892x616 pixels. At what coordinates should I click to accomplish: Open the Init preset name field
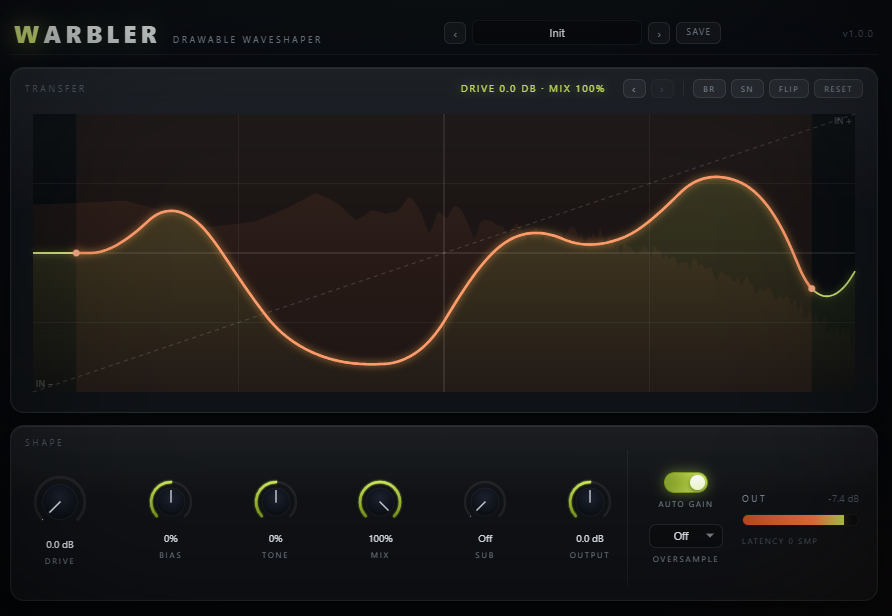pos(557,33)
